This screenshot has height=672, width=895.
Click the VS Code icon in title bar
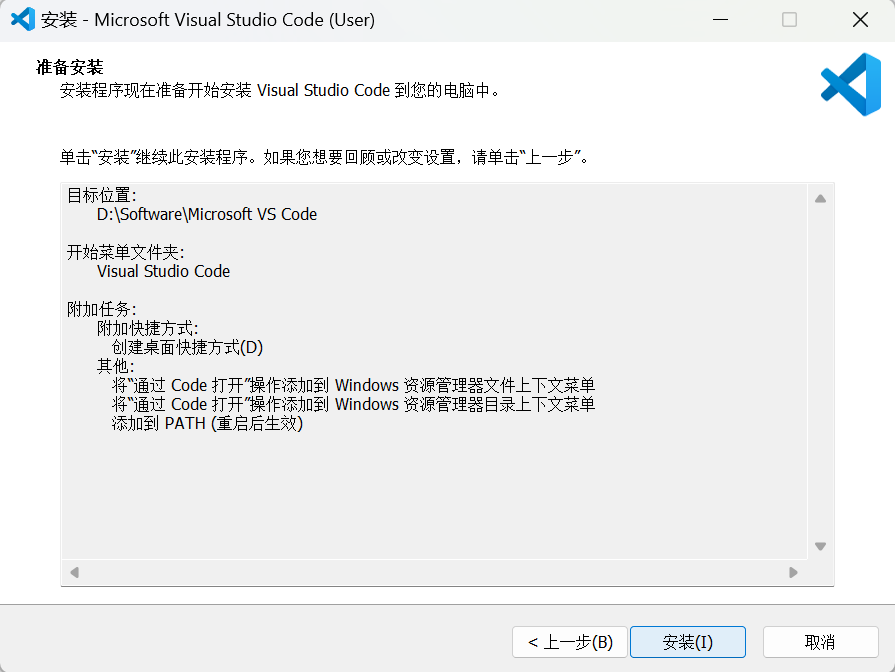click(x=23, y=19)
